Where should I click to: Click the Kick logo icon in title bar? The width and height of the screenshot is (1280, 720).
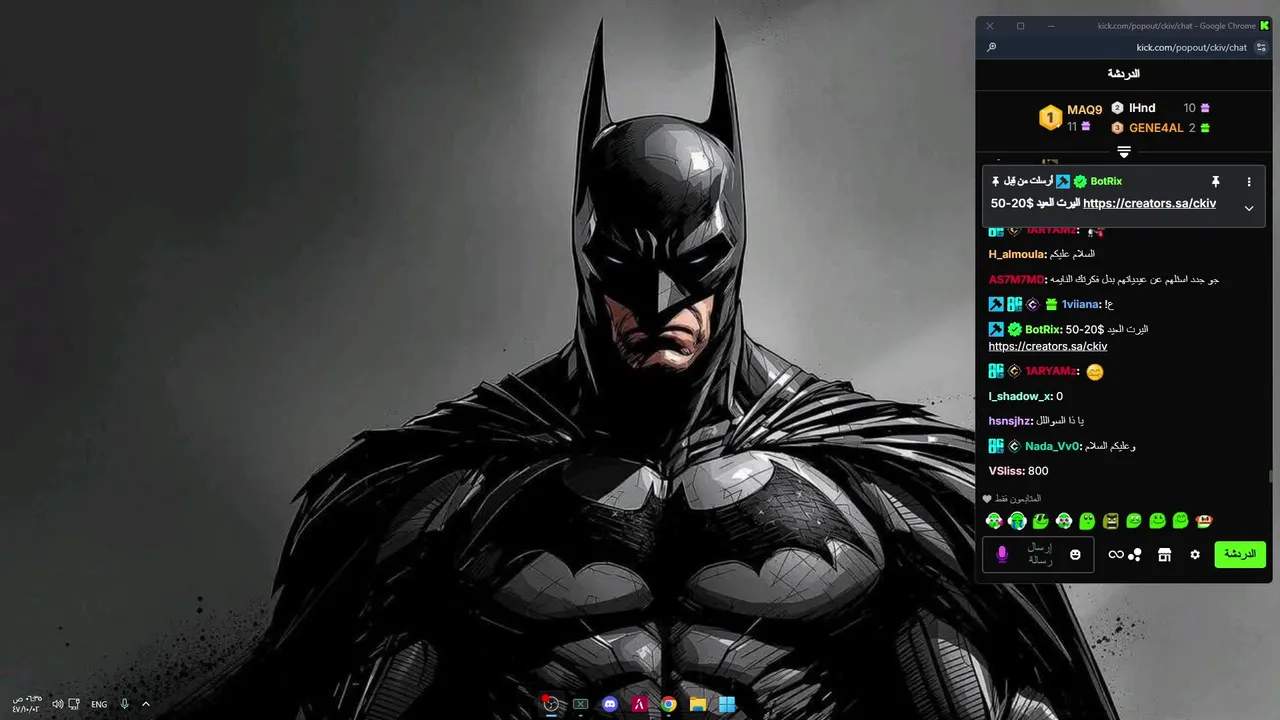[x=1265, y=26]
